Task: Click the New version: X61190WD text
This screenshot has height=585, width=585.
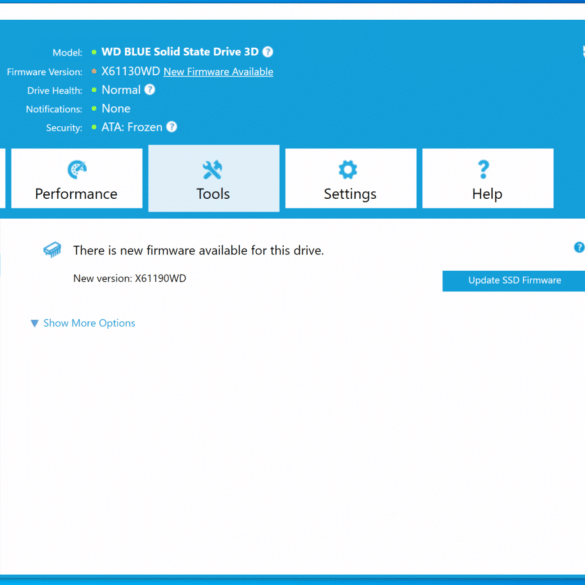Action: pyautogui.click(x=129, y=278)
